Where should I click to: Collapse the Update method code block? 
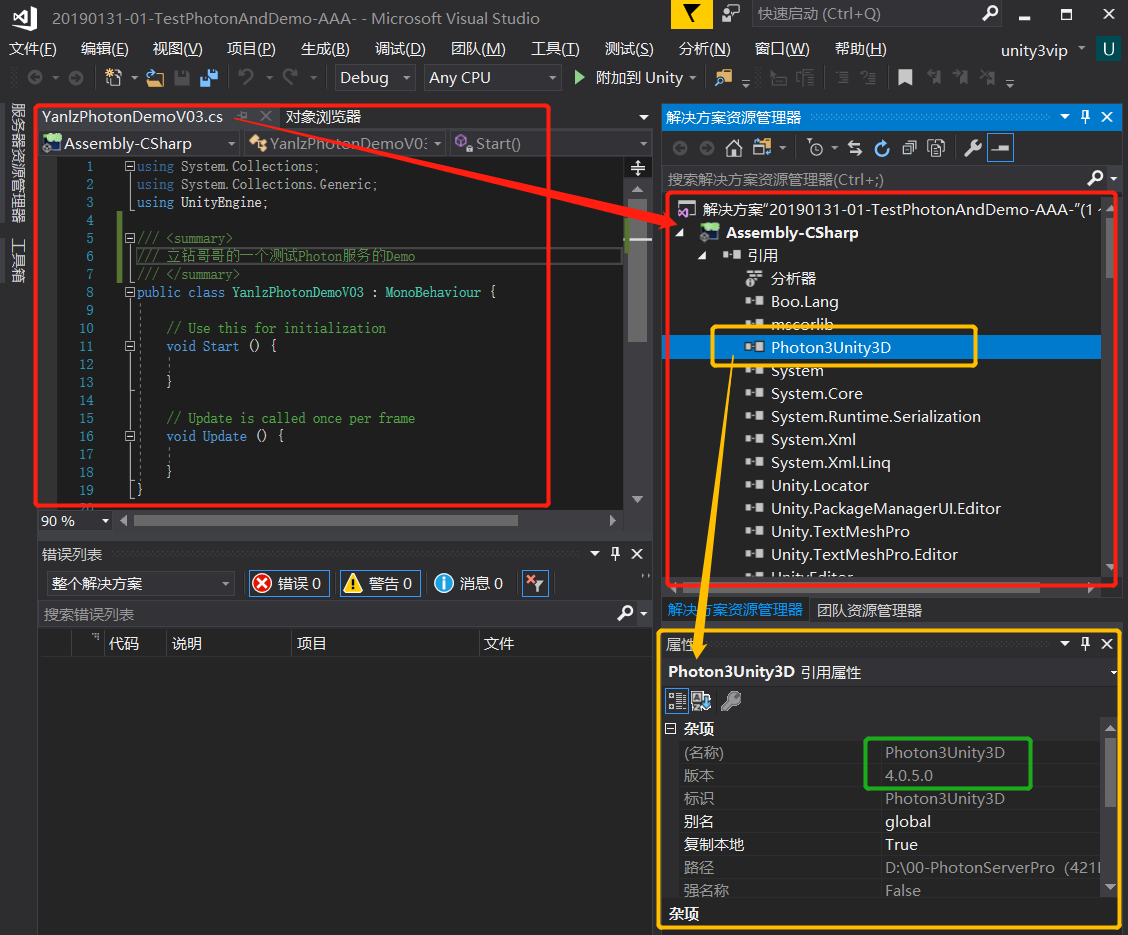[x=130, y=436]
